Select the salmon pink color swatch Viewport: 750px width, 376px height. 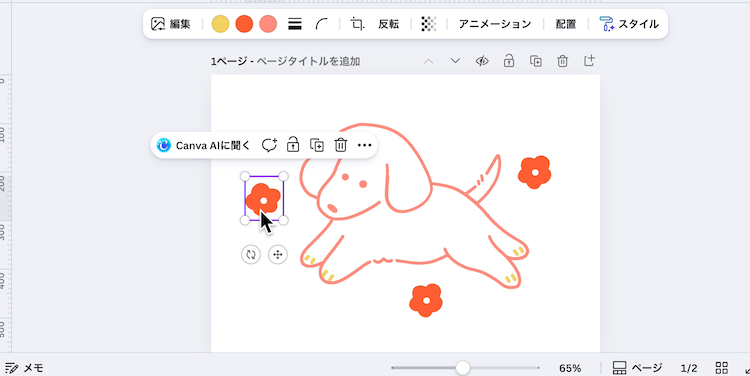coord(268,24)
